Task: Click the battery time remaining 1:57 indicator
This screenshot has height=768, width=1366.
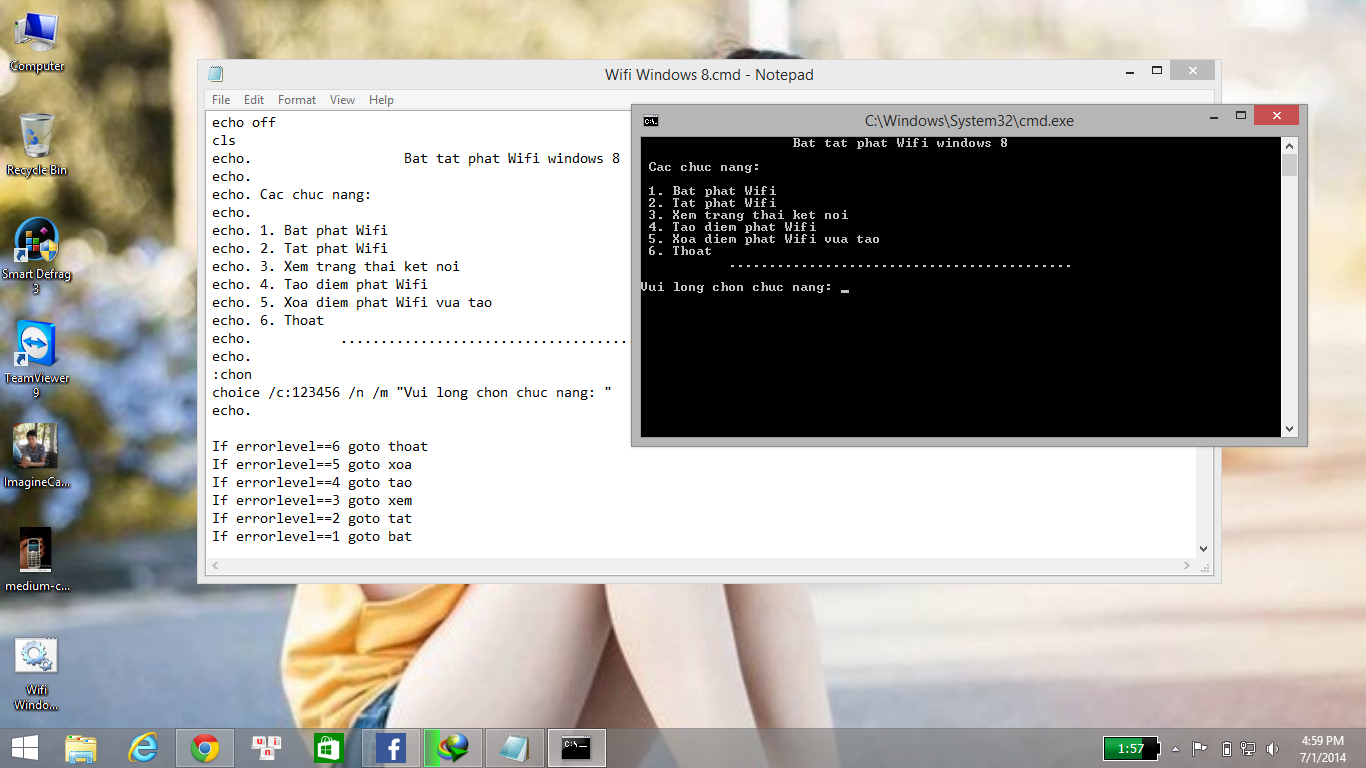Action: [x=1131, y=748]
